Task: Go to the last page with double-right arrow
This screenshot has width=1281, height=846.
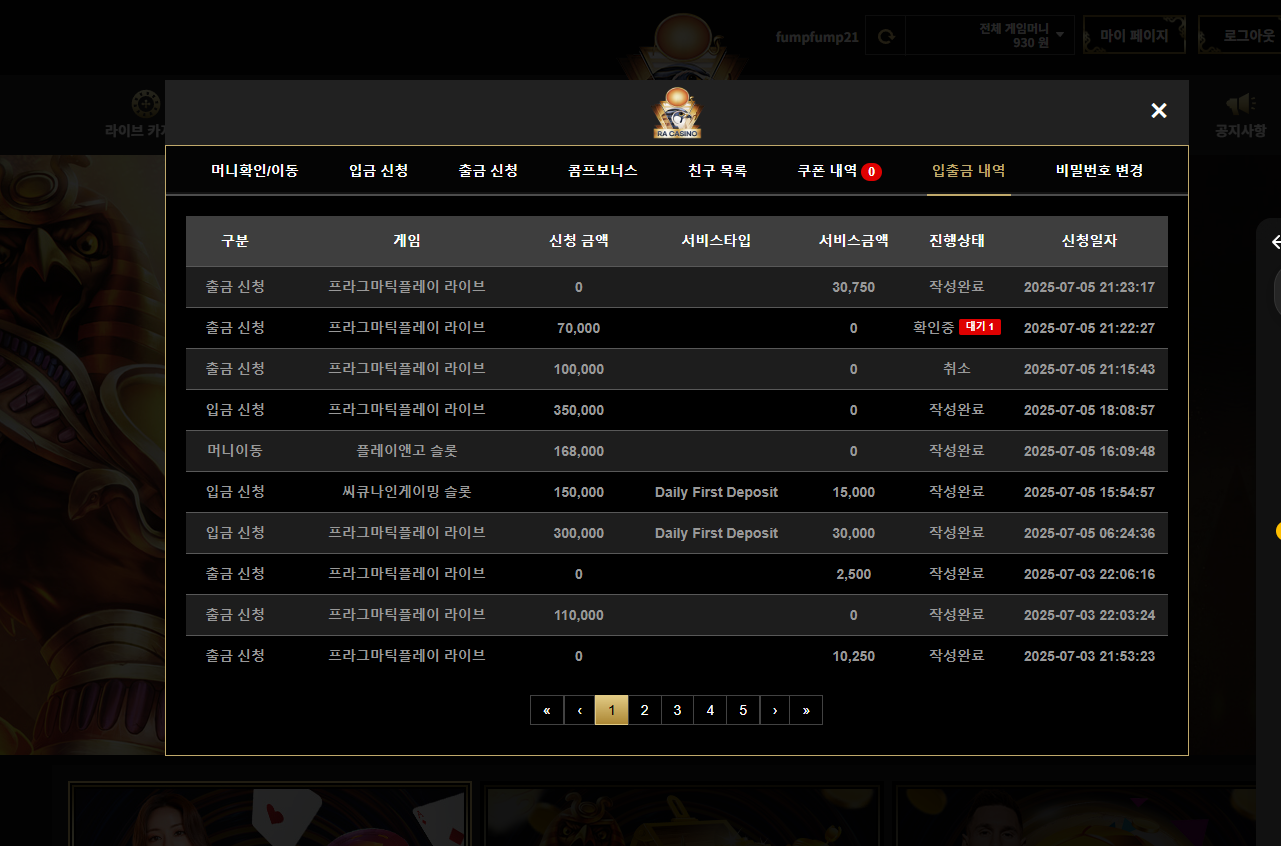Action: pyautogui.click(x=806, y=710)
